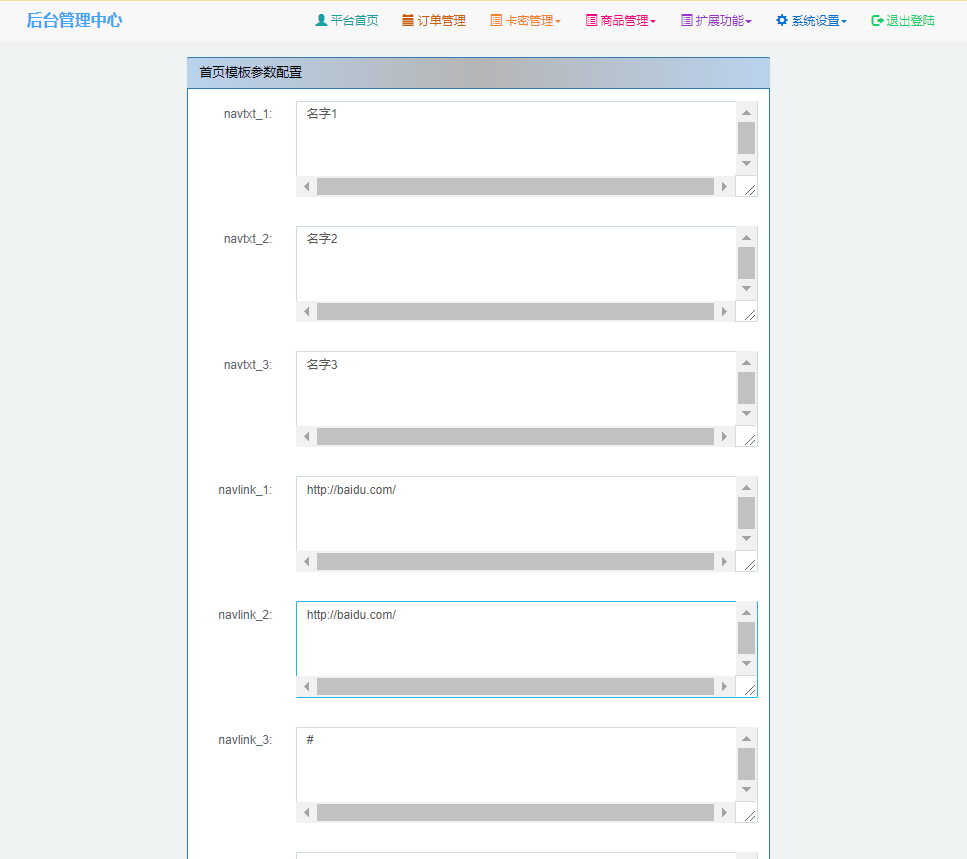This screenshot has height=859, width=967.
Task: Click the navlink_3: field label
Action: coord(245,740)
